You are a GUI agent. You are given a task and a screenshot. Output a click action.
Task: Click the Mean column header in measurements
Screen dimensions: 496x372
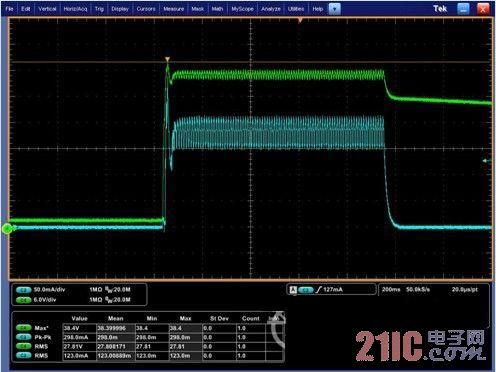[115, 318]
